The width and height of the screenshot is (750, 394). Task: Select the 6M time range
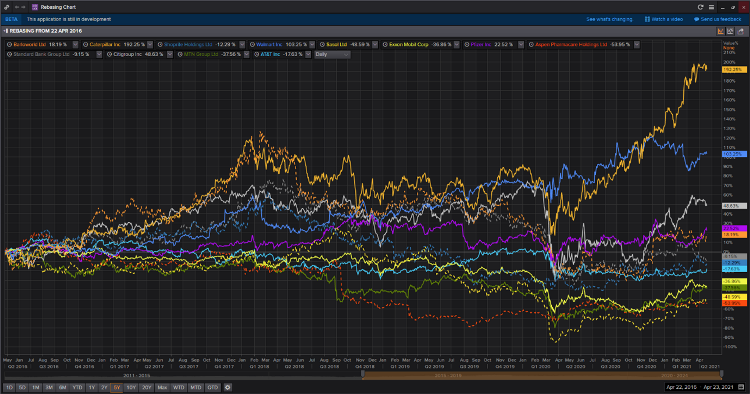62,387
